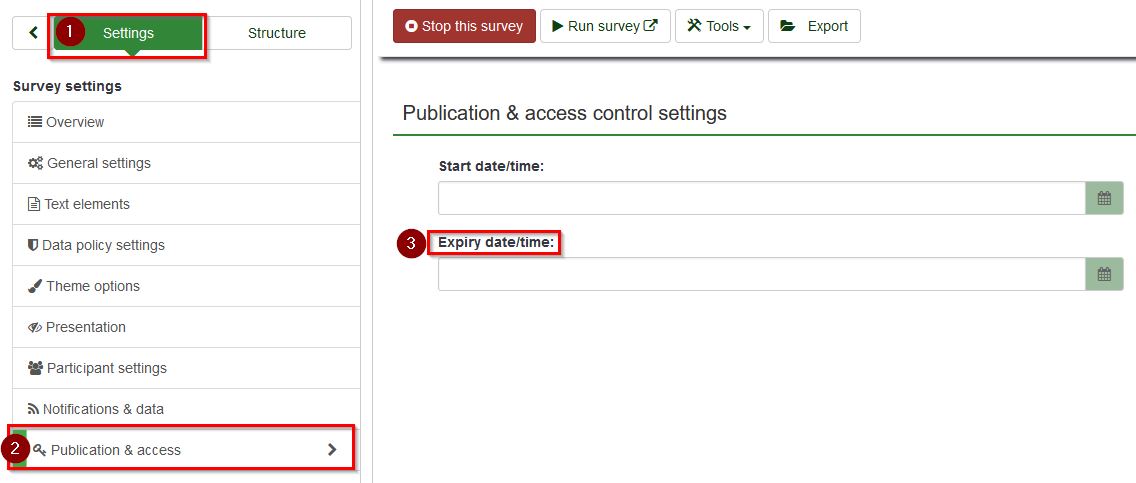Open Theme options entry

[186, 286]
